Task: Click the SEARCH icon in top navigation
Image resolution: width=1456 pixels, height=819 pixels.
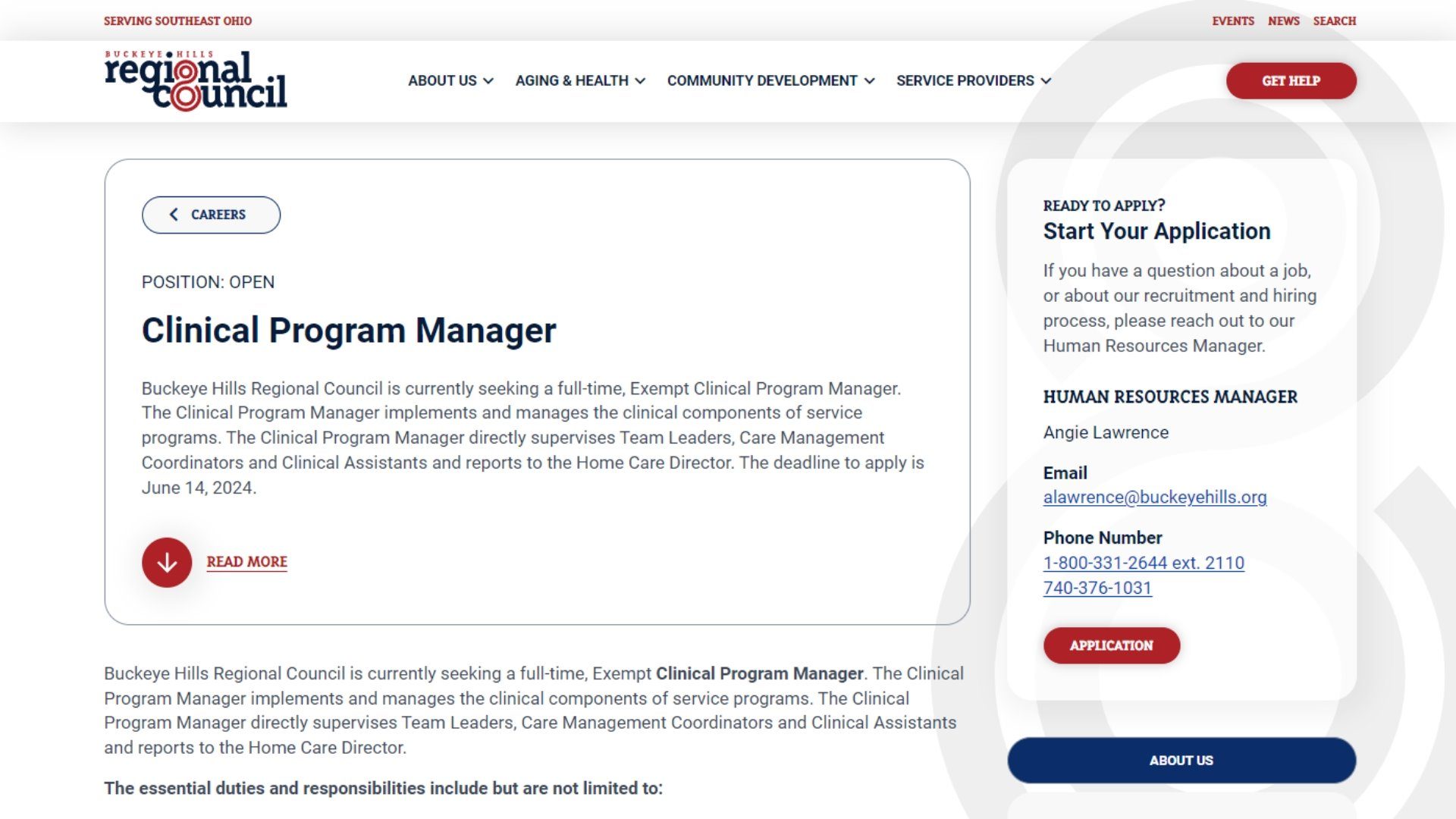Action: [1334, 20]
